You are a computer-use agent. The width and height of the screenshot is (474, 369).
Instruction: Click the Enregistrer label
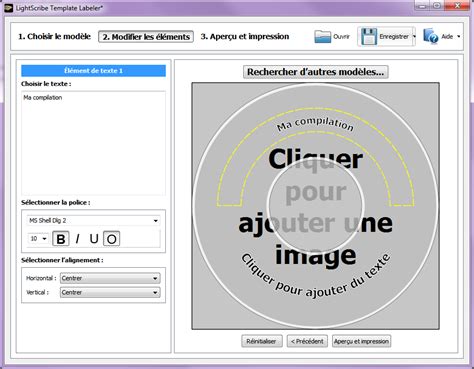pos(394,37)
